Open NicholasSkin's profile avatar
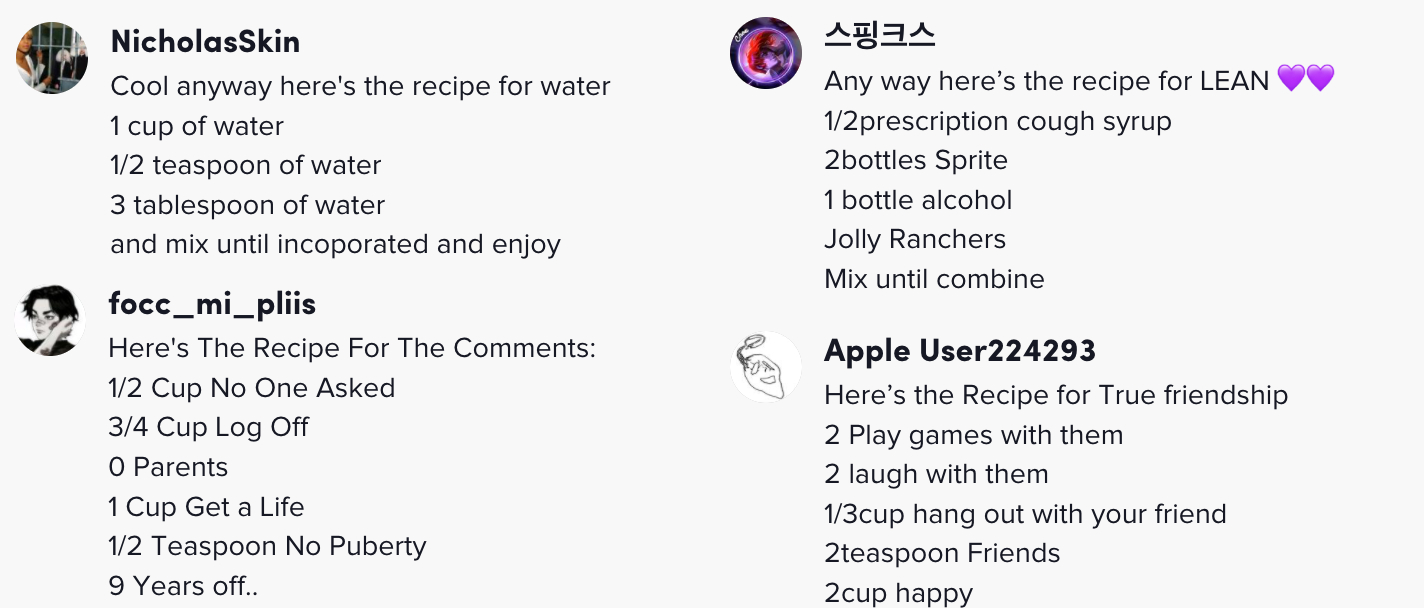The width and height of the screenshot is (1424, 608). (52, 58)
